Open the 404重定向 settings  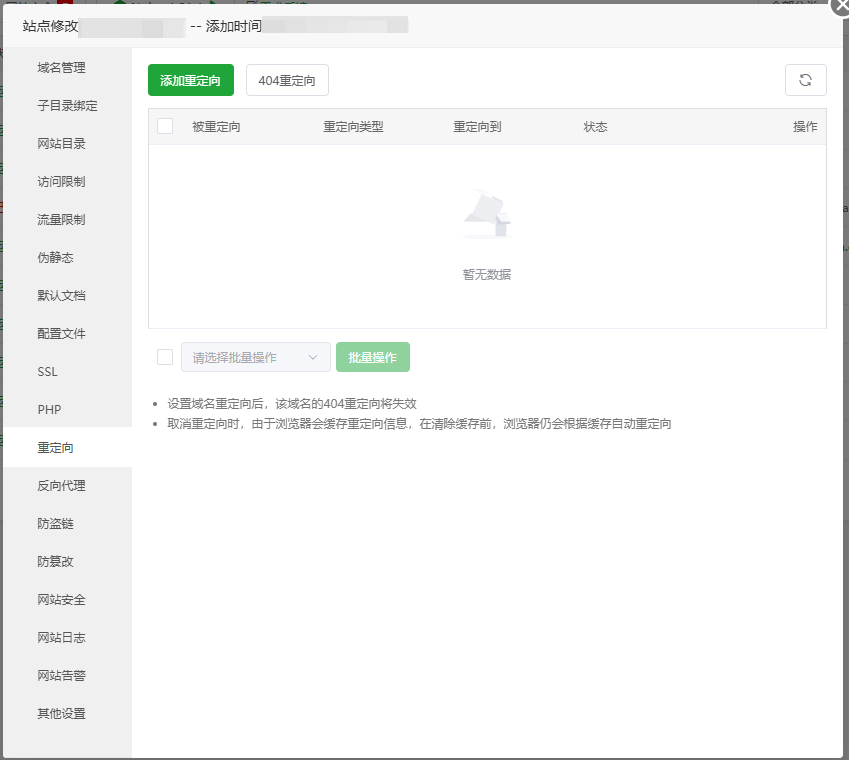pyautogui.click(x=287, y=79)
